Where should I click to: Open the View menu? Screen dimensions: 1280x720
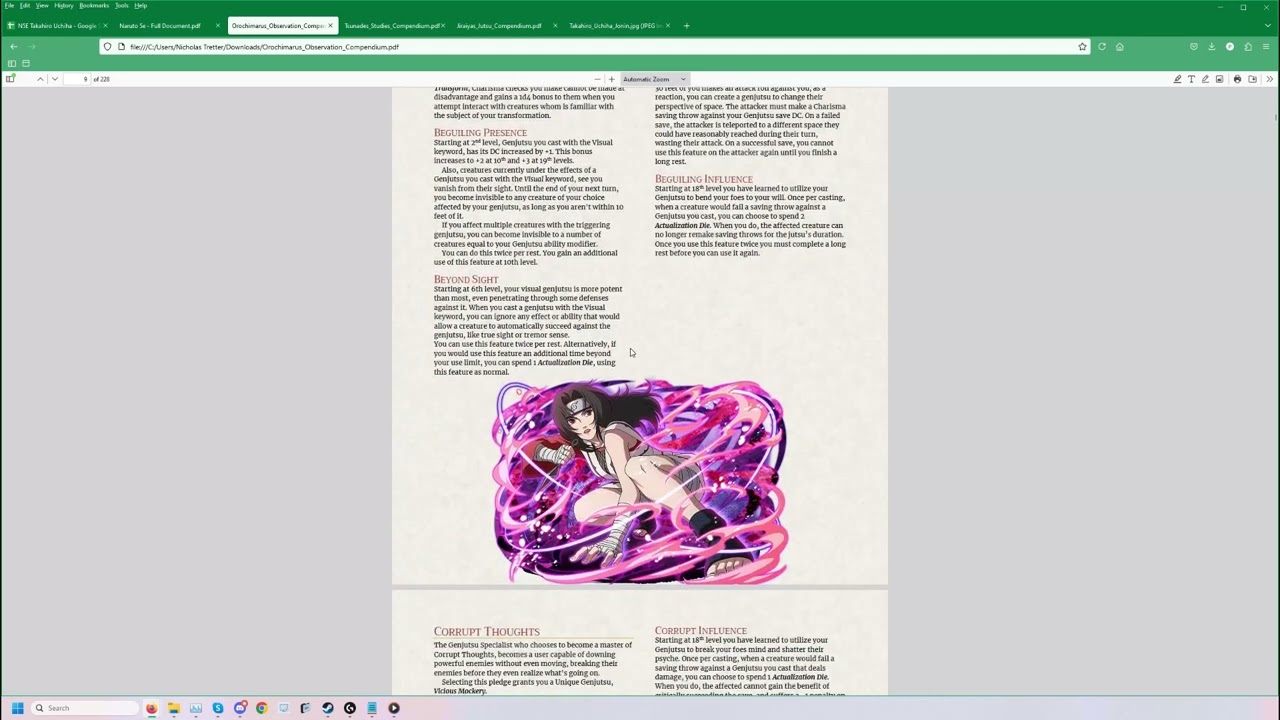click(x=42, y=5)
